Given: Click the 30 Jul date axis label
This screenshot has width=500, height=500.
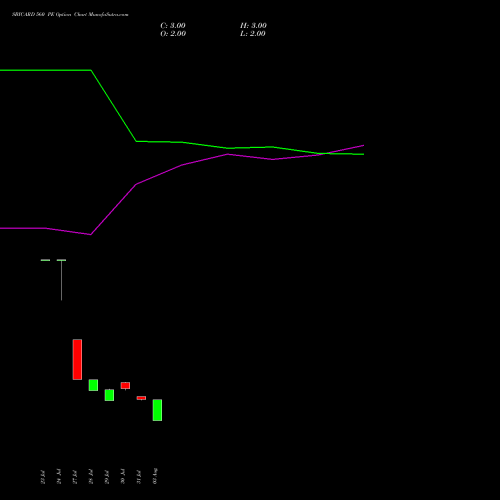Looking at the screenshot, I should tap(123, 477).
